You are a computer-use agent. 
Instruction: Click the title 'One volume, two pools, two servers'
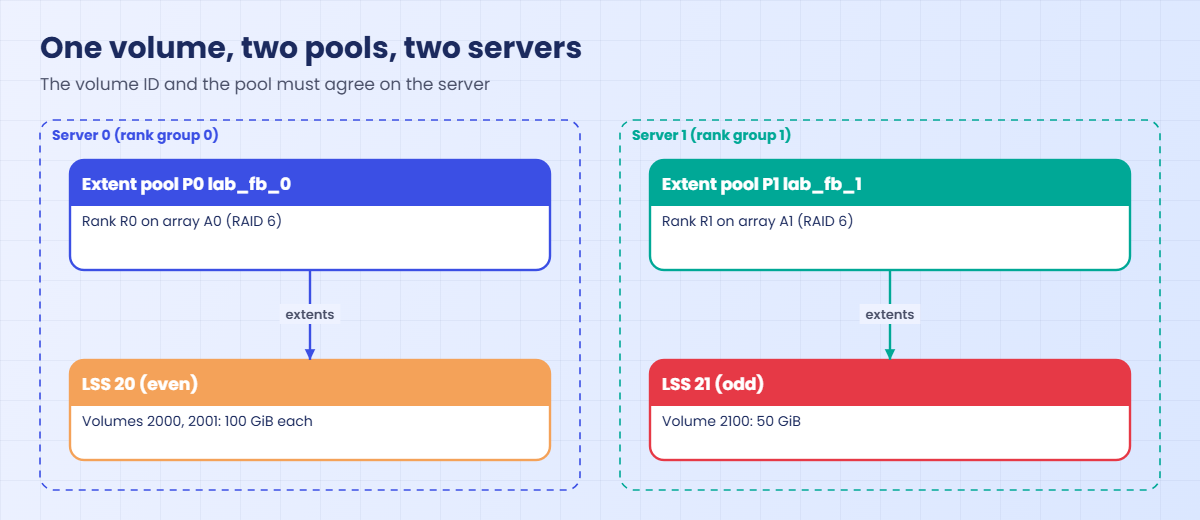310,48
